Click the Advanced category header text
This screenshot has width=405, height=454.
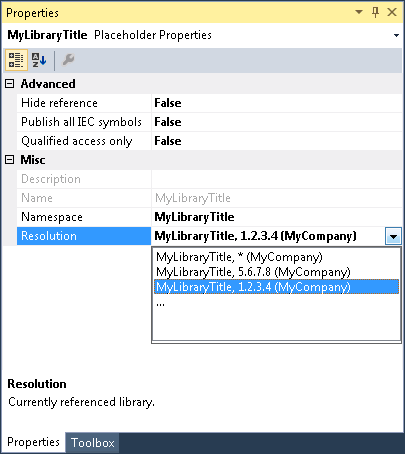point(48,84)
